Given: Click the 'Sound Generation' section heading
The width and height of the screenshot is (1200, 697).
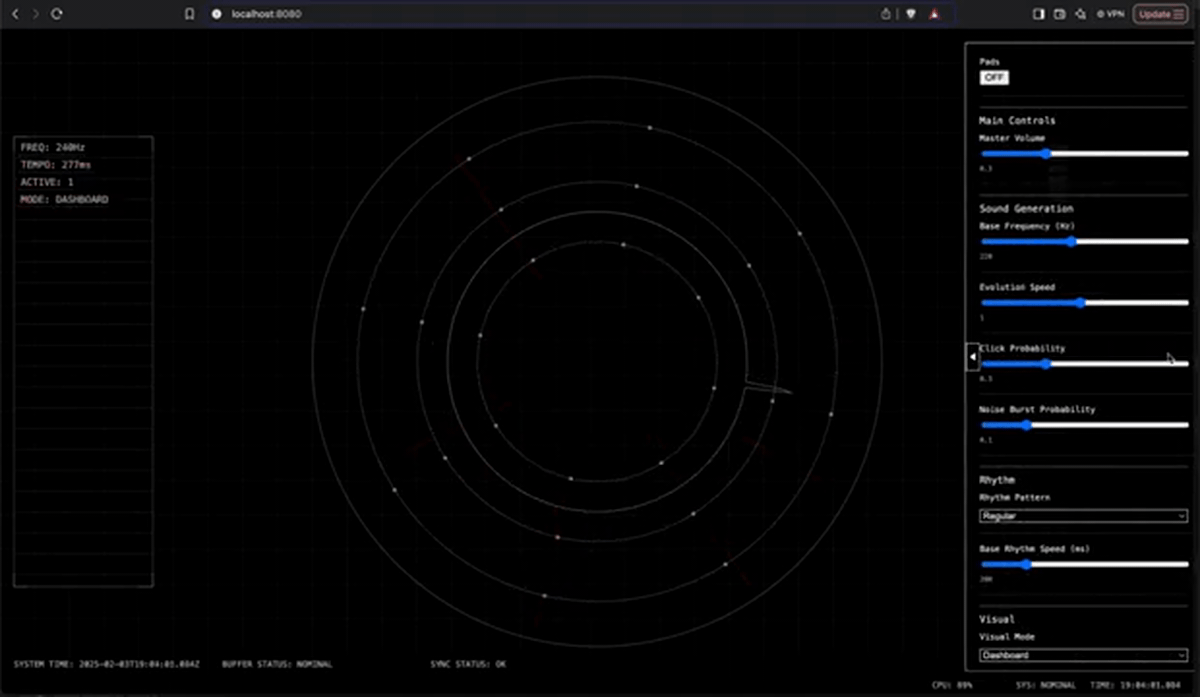Looking at the screenshot, I should pyautogui.click(x=1026, y=208).
